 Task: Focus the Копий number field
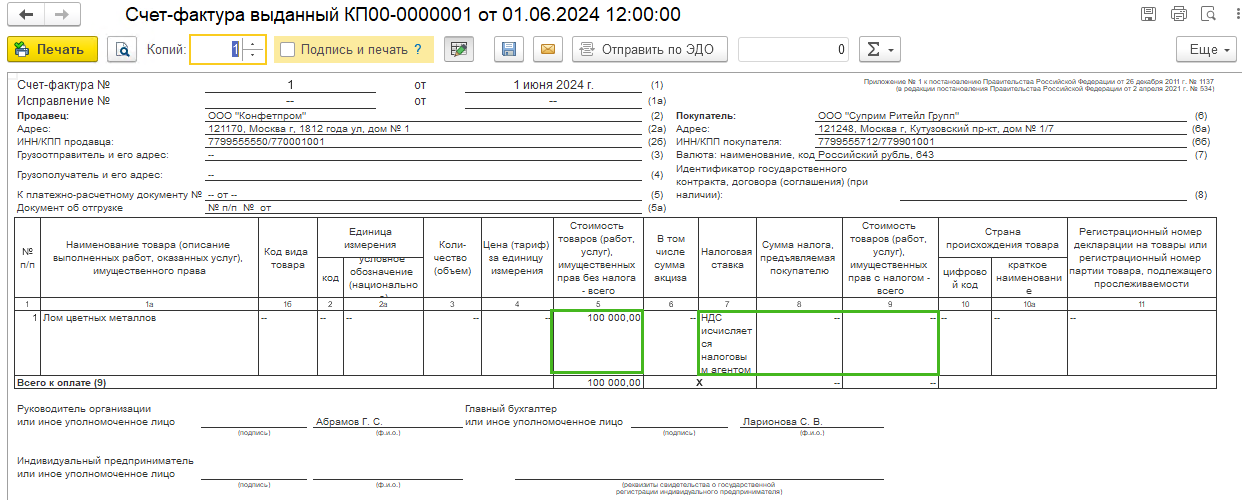click(x=216, y=49)
